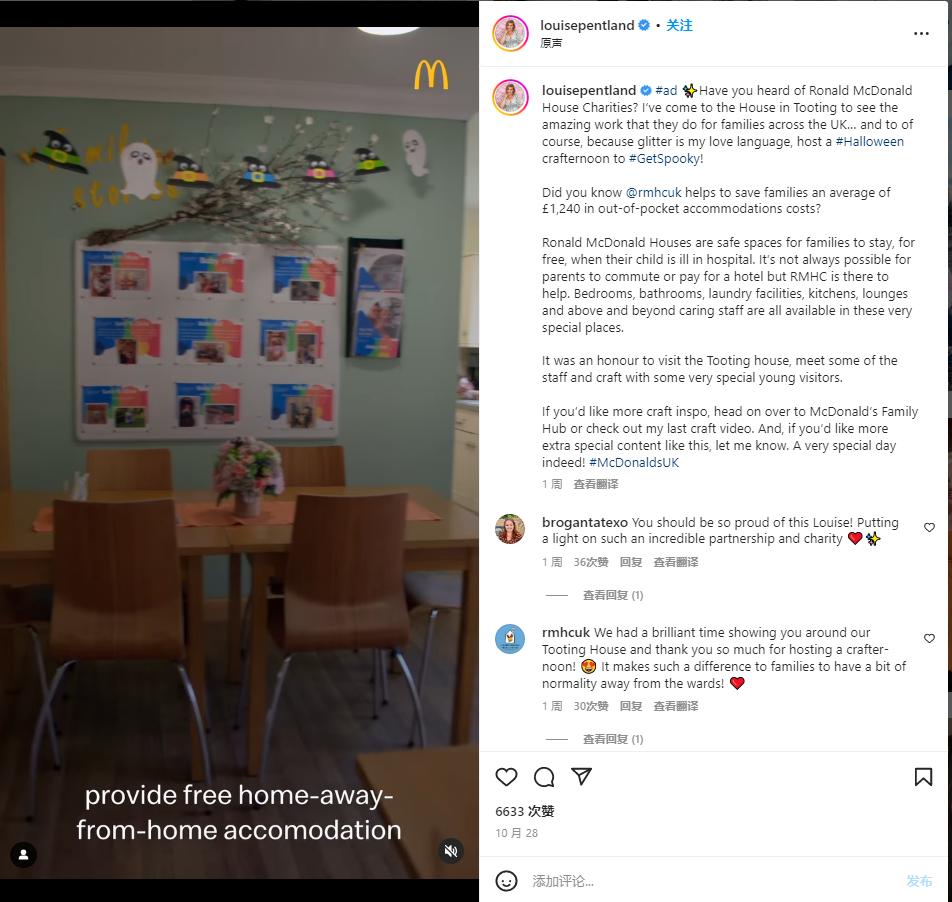Reply to rmhcuk's comment

[631, 706]
